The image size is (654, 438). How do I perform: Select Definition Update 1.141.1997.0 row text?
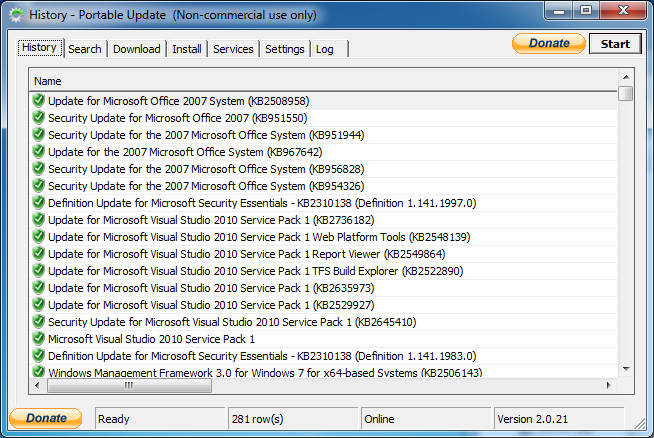pyautogui.click(x=262, y=203)
